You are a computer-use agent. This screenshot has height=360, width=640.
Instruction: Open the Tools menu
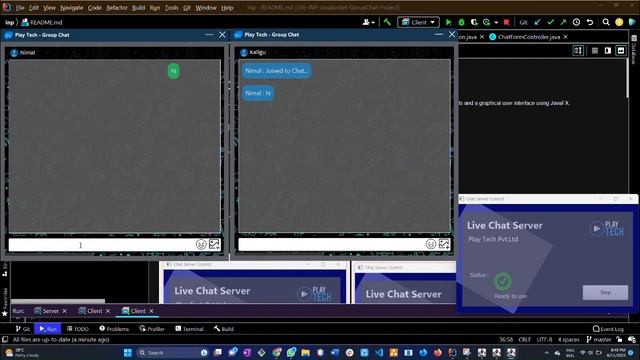coord(171,8)
